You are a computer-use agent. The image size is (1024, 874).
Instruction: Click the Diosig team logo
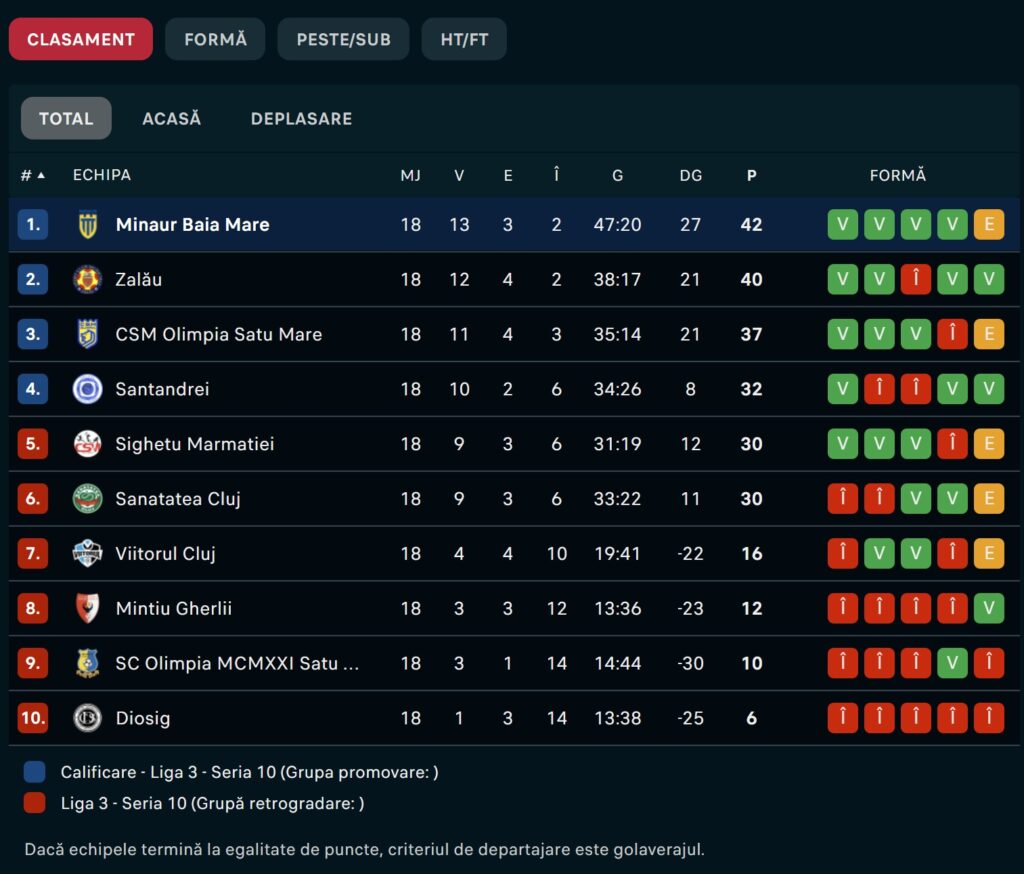(x=88, y=718)
